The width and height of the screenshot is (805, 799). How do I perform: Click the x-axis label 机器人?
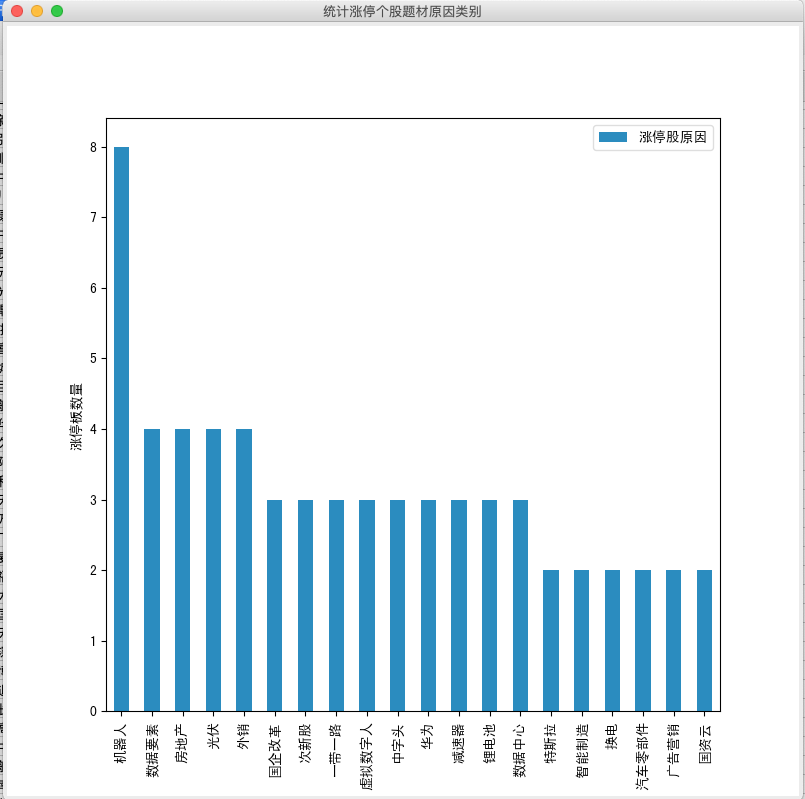pos(121,744)
